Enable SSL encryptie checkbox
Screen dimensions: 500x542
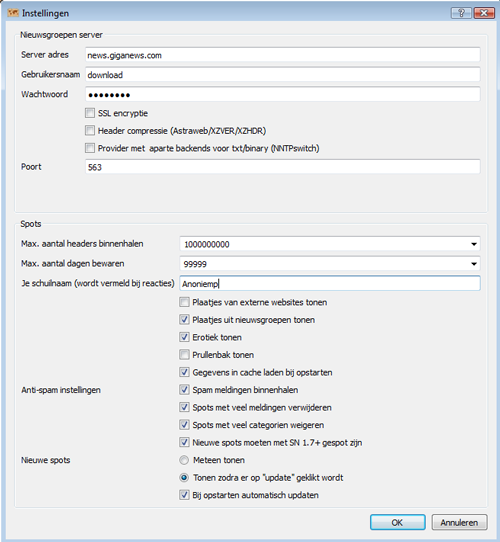90,113
